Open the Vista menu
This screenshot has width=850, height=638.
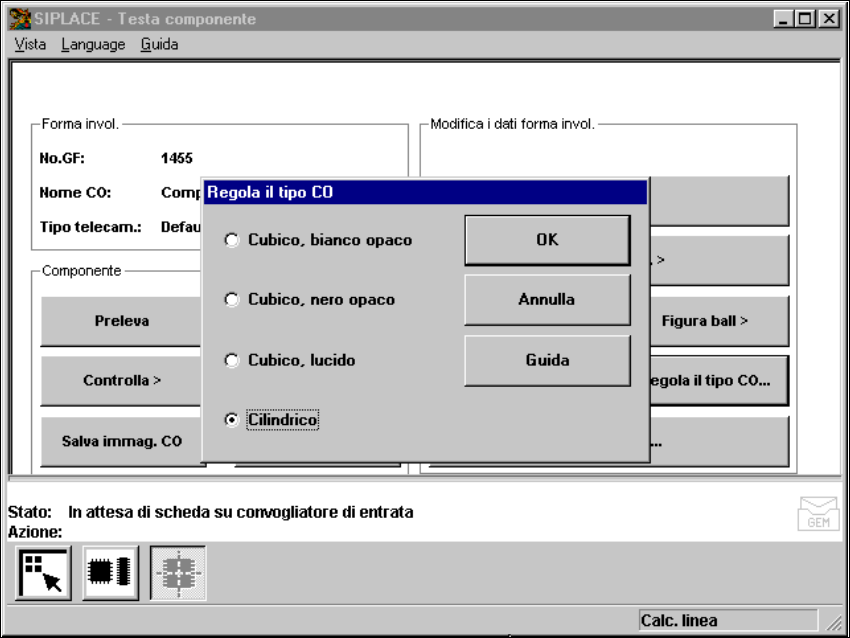coord(30,45)
